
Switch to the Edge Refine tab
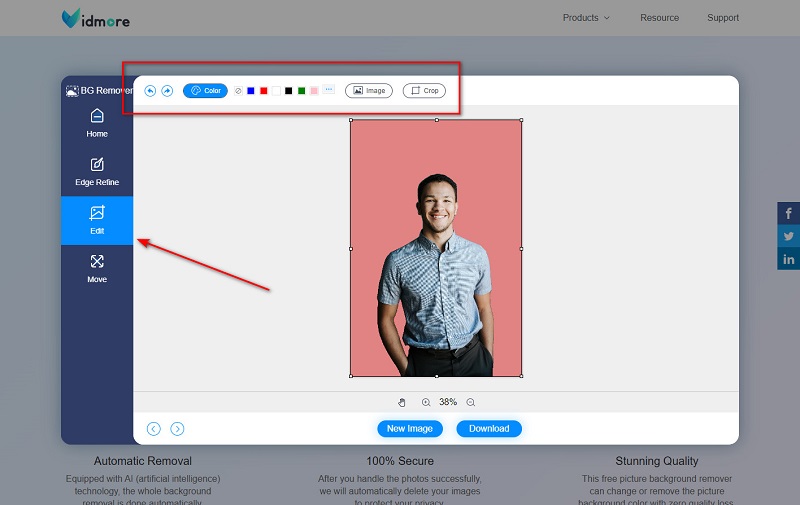[97, 172]
